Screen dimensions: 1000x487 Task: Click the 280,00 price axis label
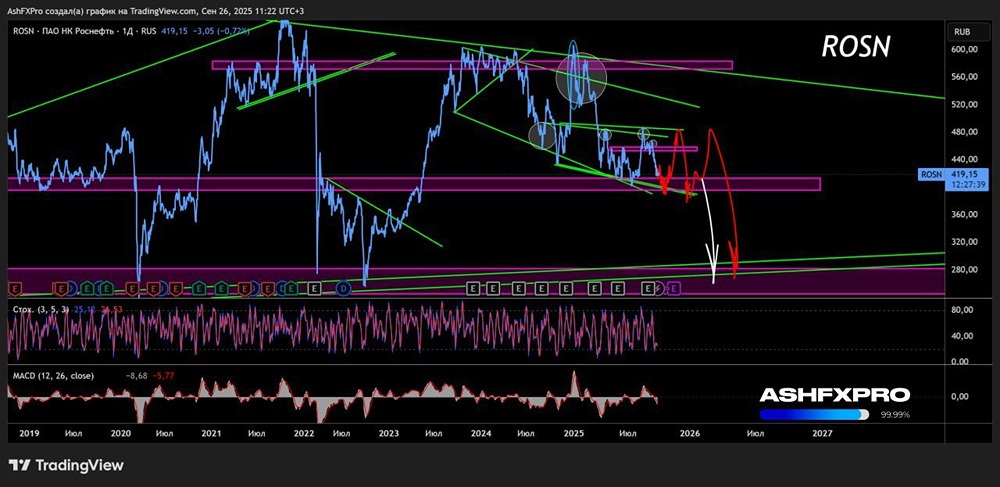[x=962, y=270]
